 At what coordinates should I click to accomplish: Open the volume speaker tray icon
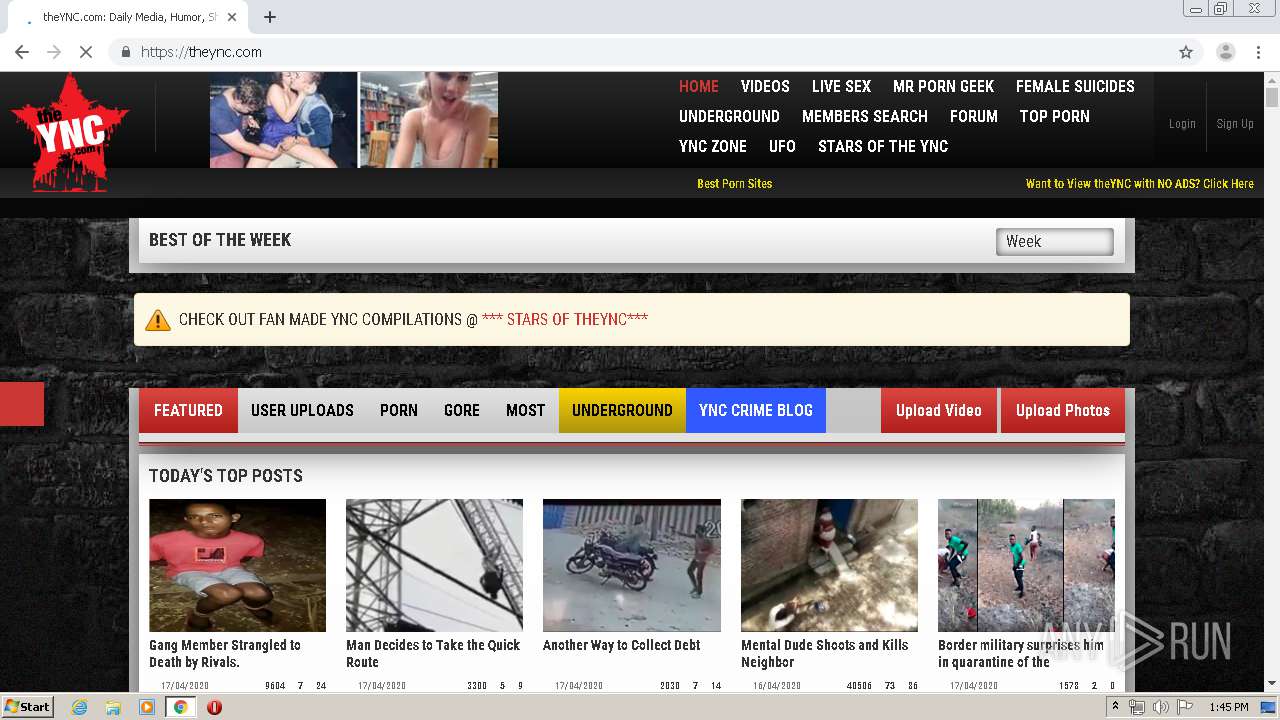(x=1160, y=707)
